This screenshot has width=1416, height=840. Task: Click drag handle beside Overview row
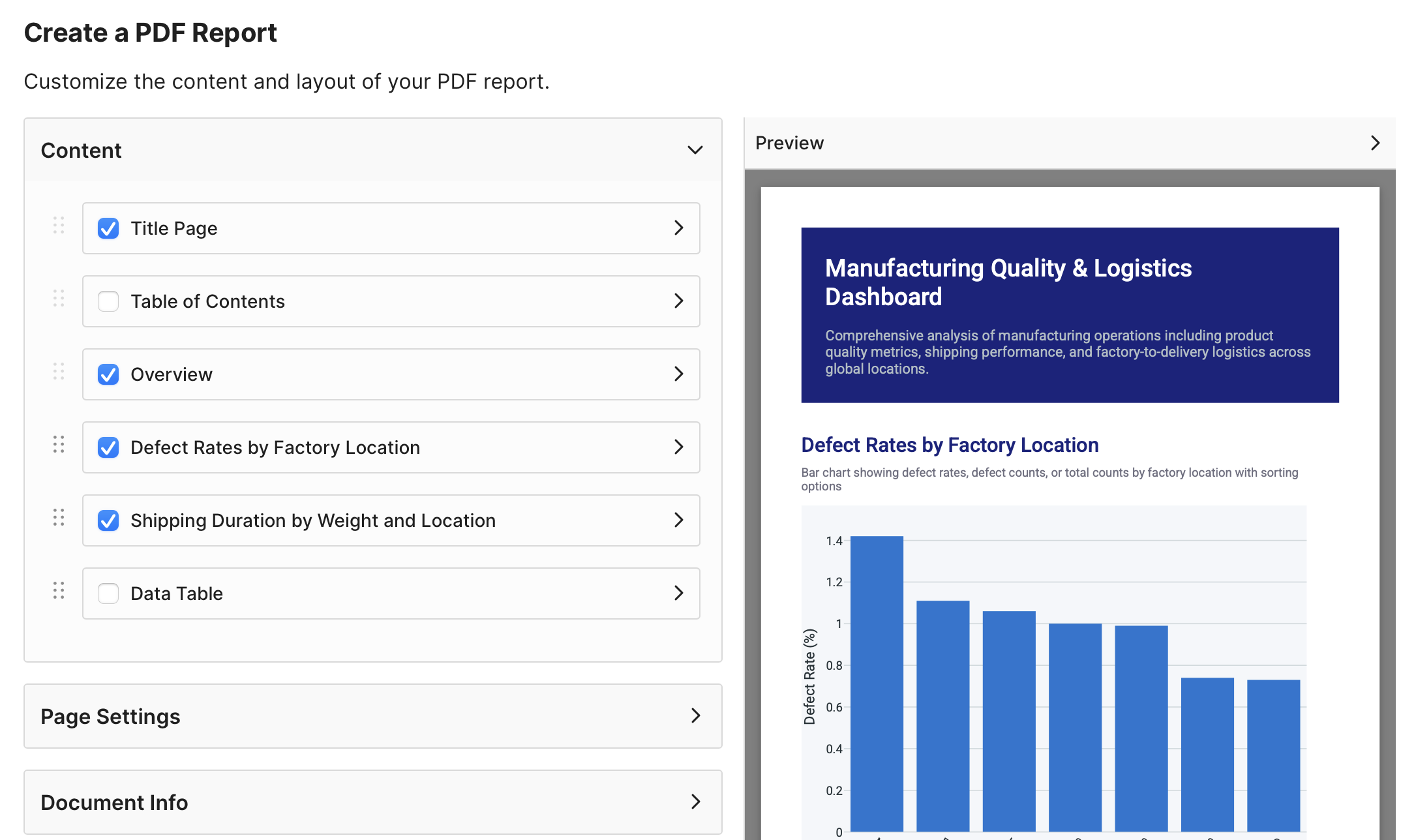coord(59,372)
